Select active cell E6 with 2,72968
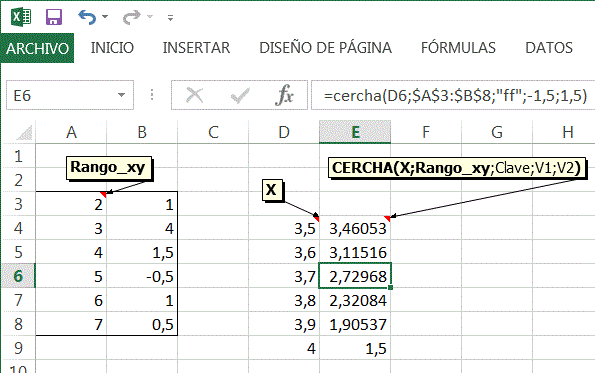 coord(355,276)
